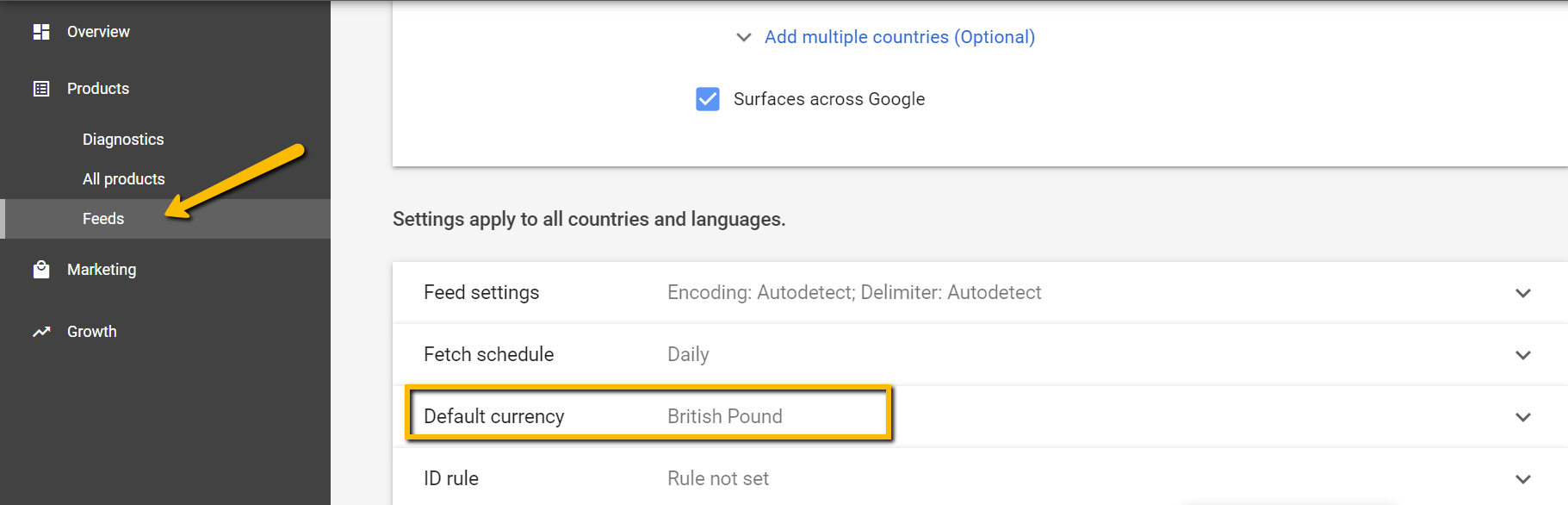This screenshot has height=505, width=1568.
Task: Expand the Feed settings row chevron
Action: (1523, 293)
